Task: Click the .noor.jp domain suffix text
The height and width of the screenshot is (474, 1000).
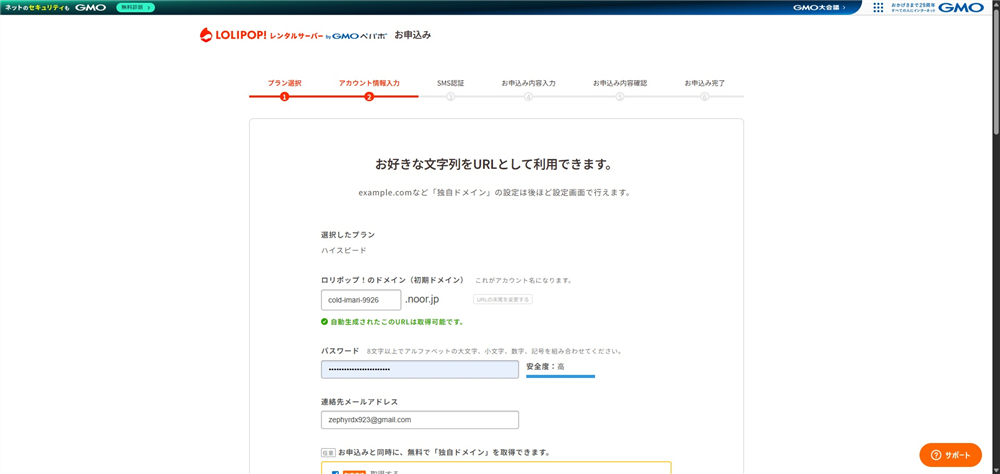Action: tap(422, 299)
